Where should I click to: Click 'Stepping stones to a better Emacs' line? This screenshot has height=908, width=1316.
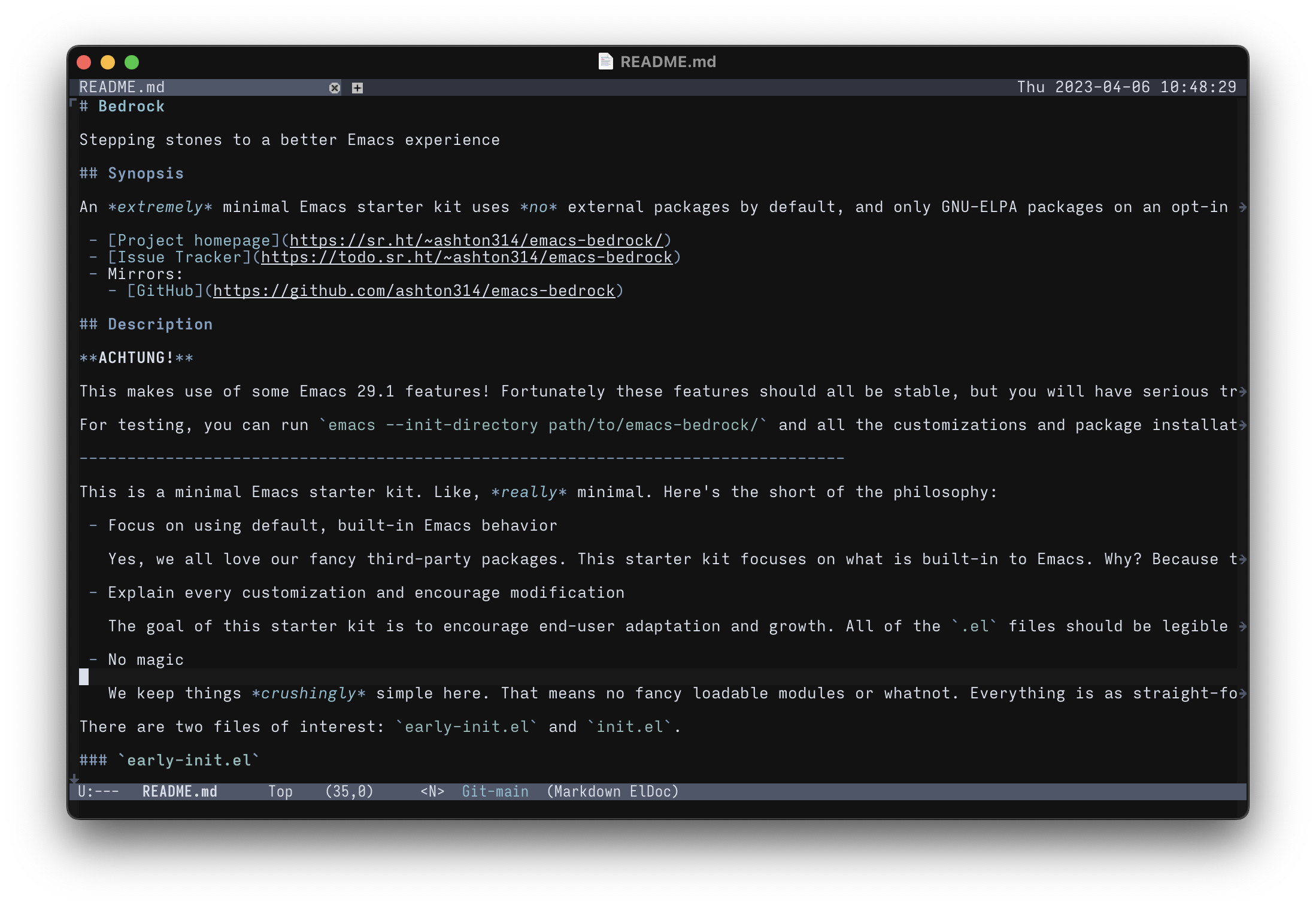click(x=290, y=140)
